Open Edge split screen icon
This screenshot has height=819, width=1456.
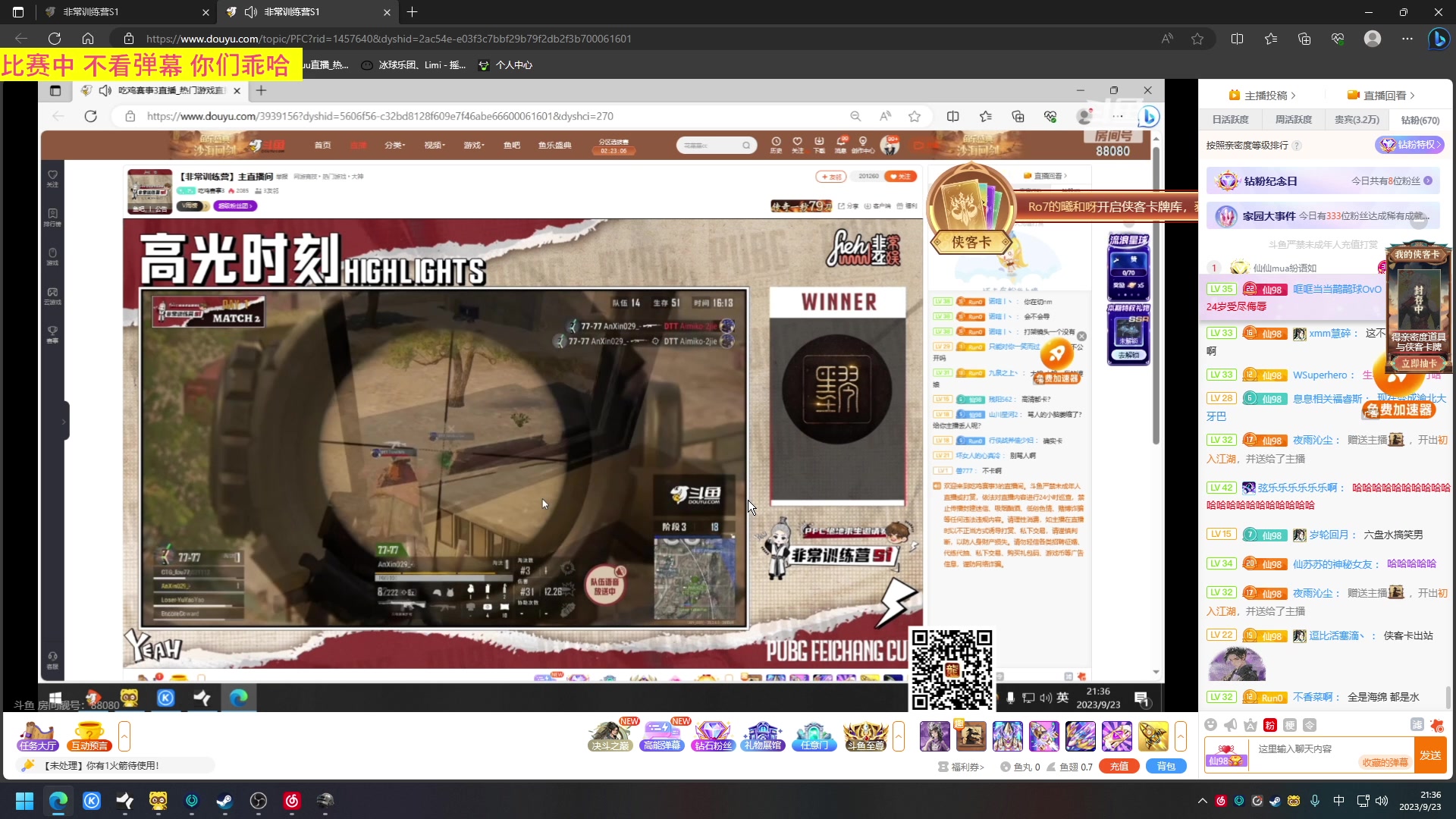[1237, 39]
